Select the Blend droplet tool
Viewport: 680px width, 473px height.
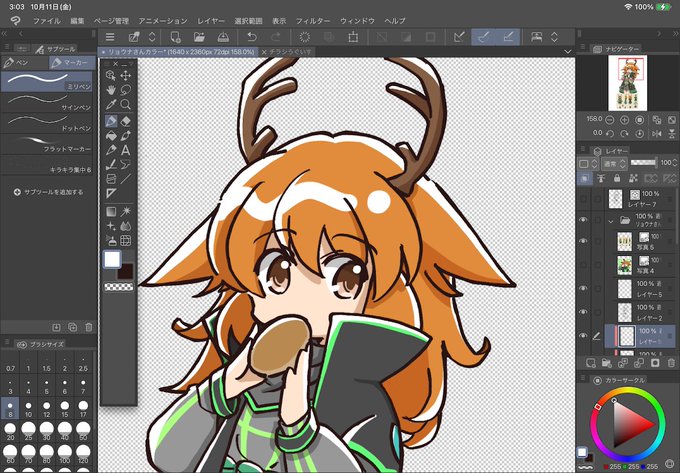point(126,226)
